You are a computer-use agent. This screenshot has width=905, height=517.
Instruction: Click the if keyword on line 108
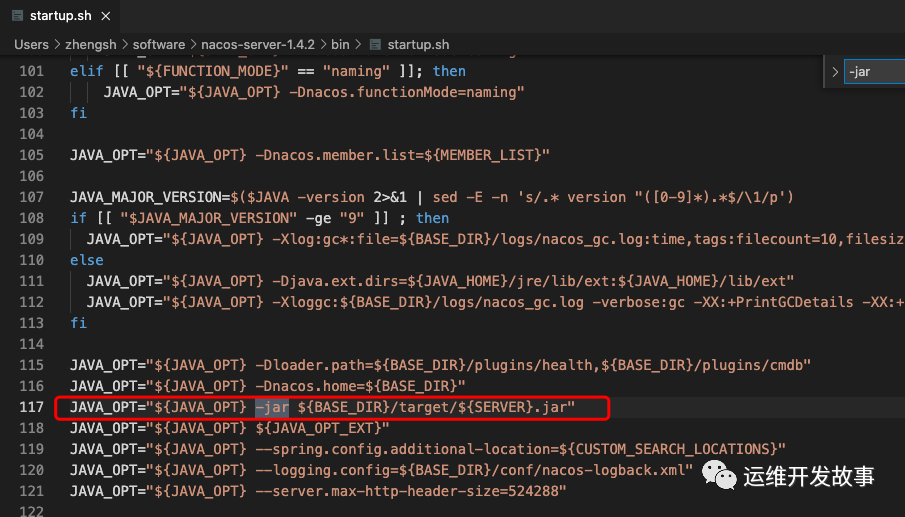(x=78, y=218)
